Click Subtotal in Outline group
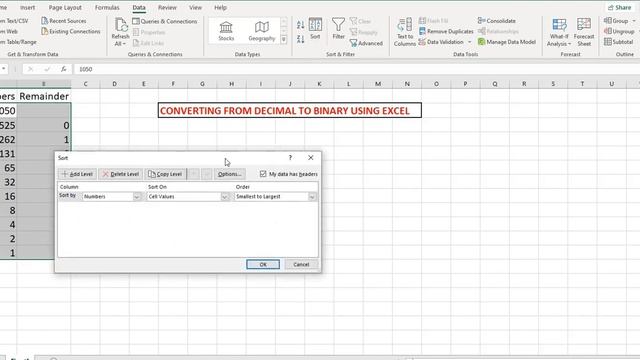This screenshot has width=640, height=360. [x=619, y=42]
